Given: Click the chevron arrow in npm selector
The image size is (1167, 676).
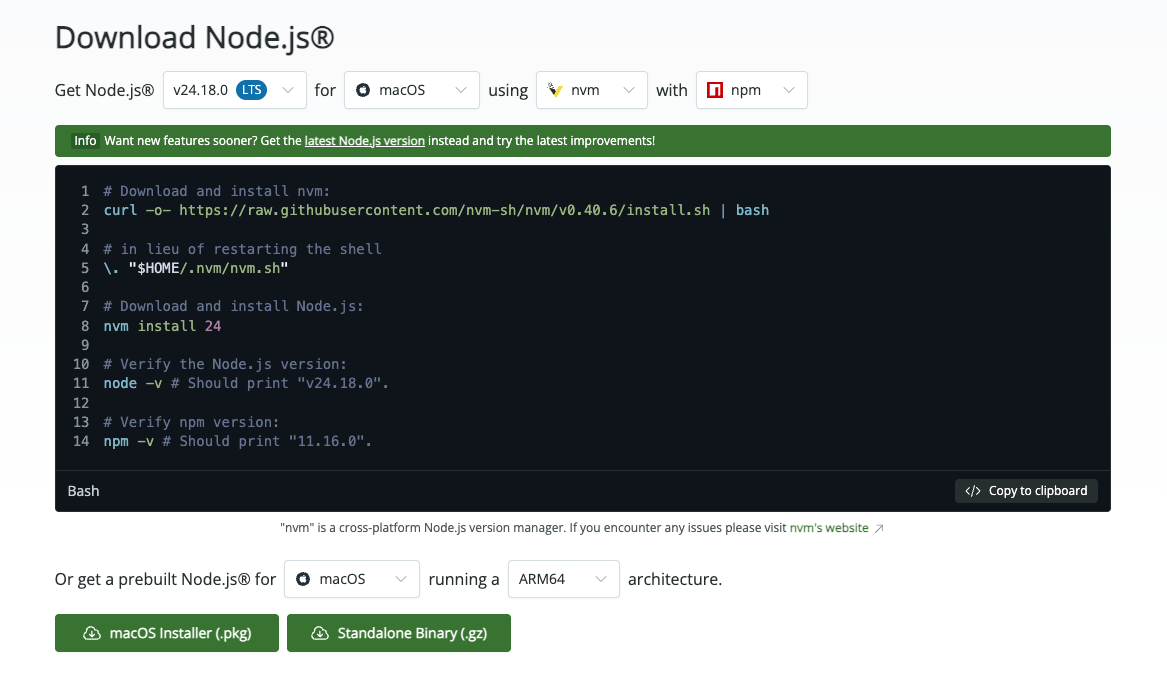Looking at the screenshot, I should (x=789, y=90).
